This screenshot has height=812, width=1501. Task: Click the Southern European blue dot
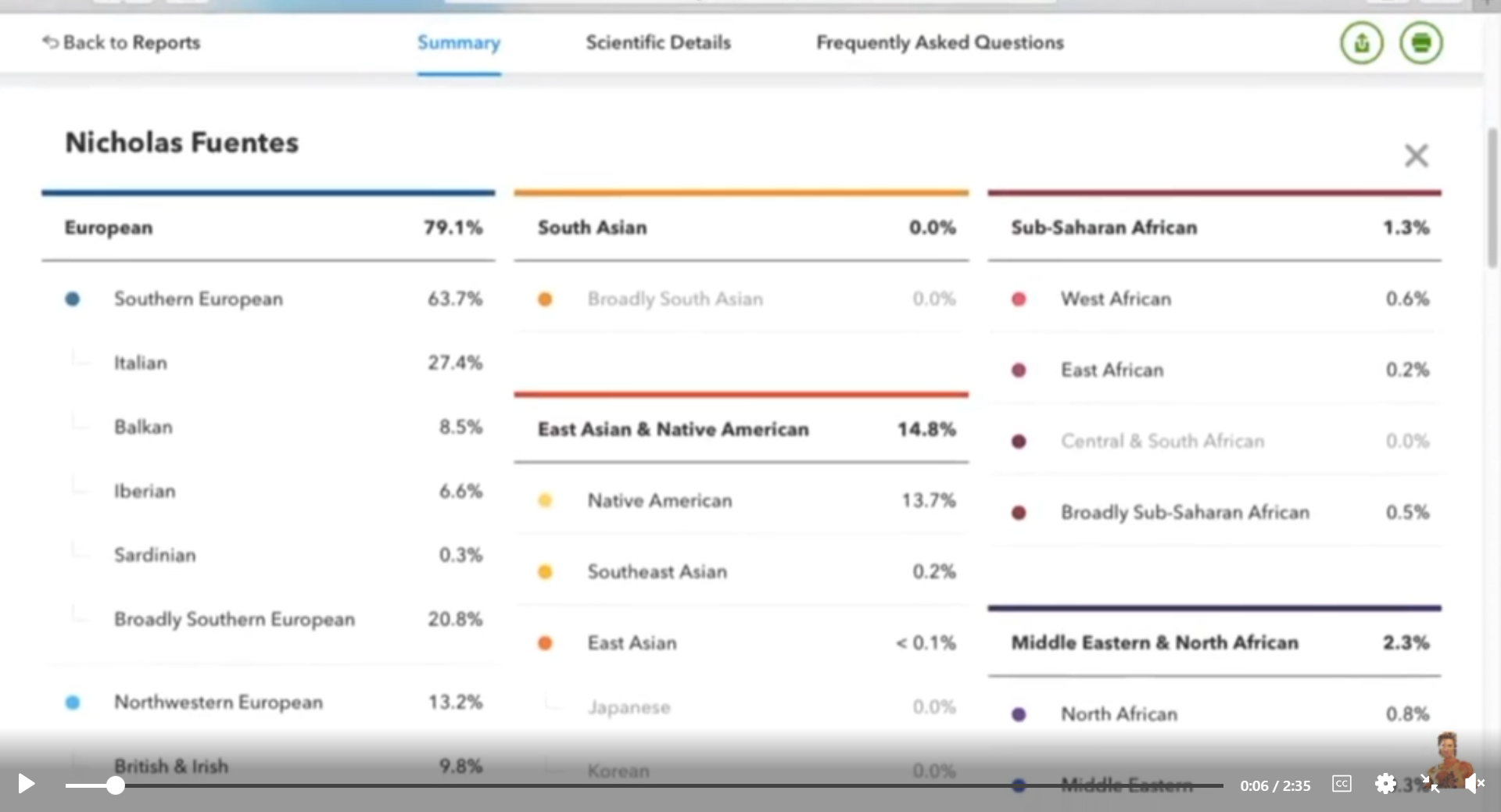73,299
